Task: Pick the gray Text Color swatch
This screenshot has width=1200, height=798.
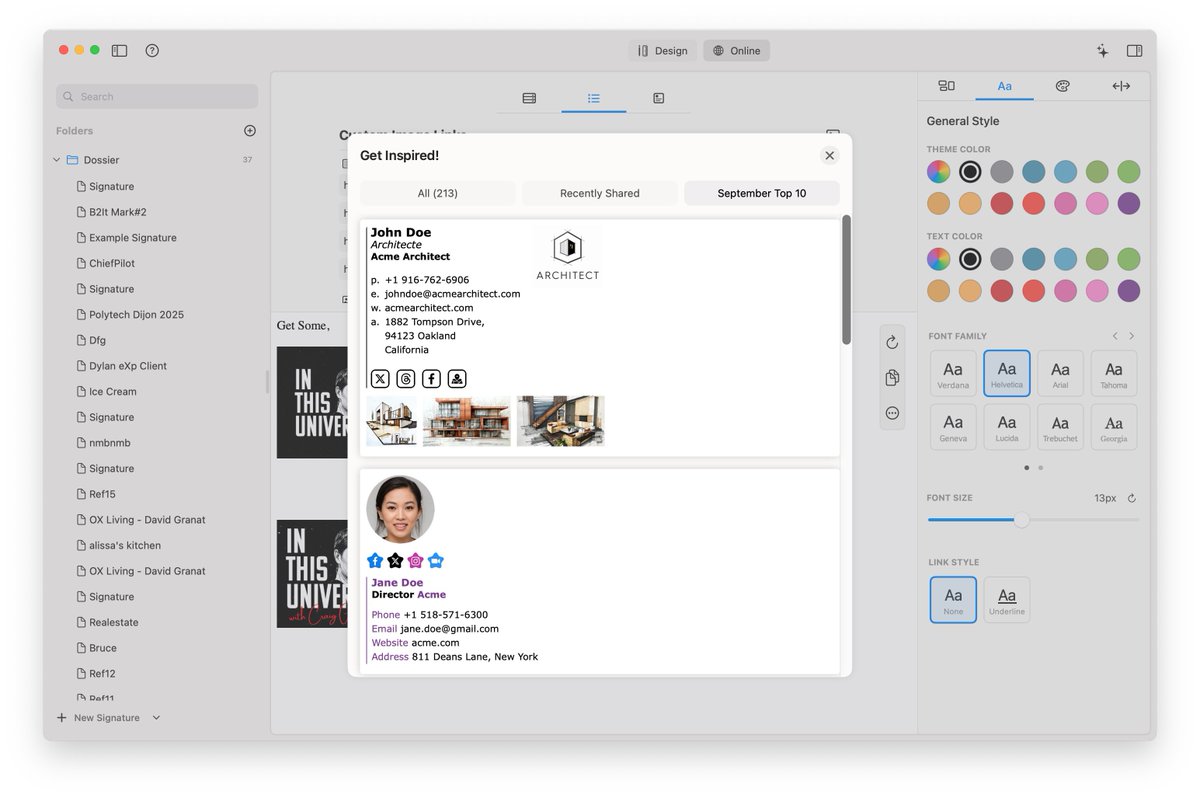Action: tap(1002, 259)
